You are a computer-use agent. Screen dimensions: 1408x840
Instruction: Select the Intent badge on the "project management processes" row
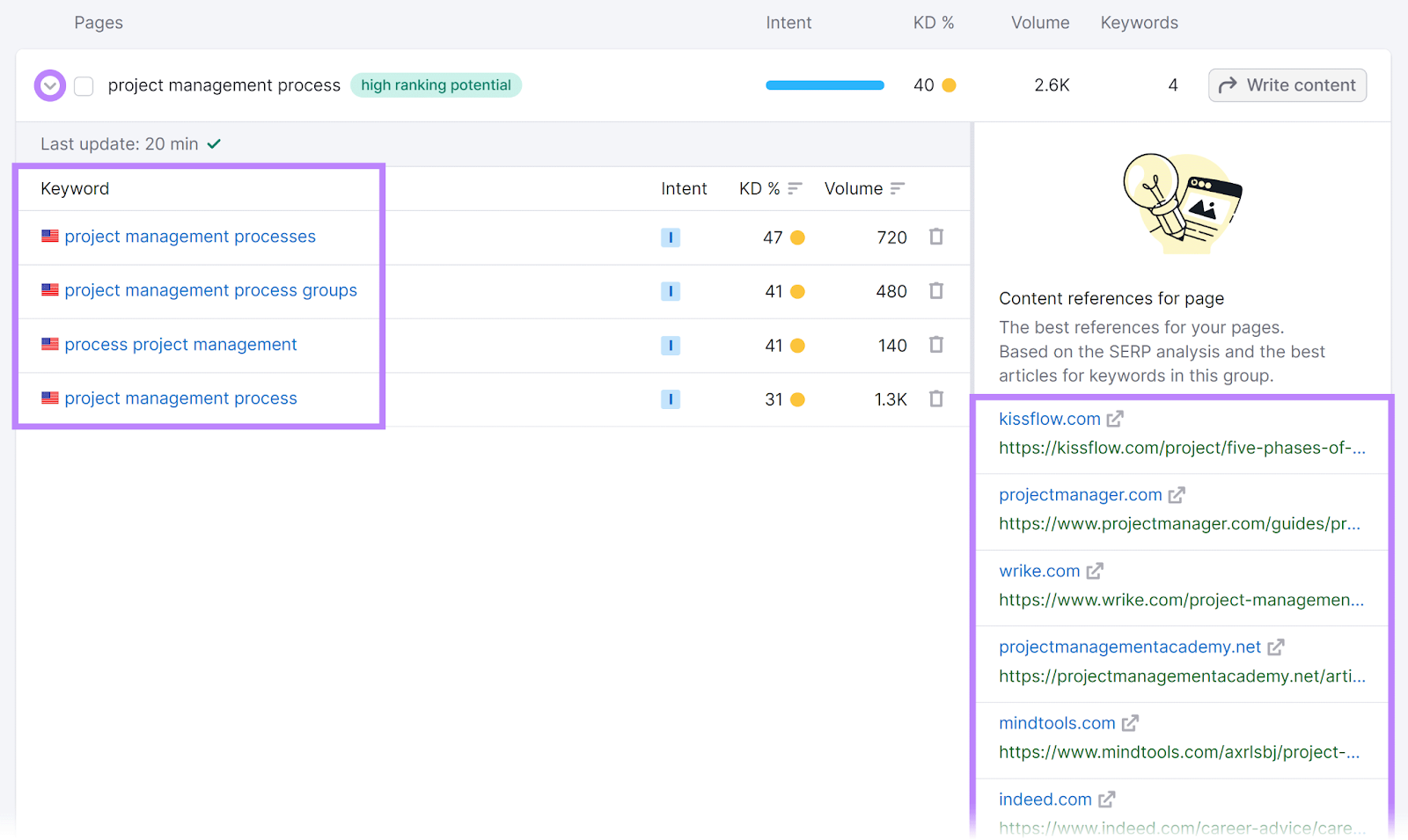[x=671, y=237]
